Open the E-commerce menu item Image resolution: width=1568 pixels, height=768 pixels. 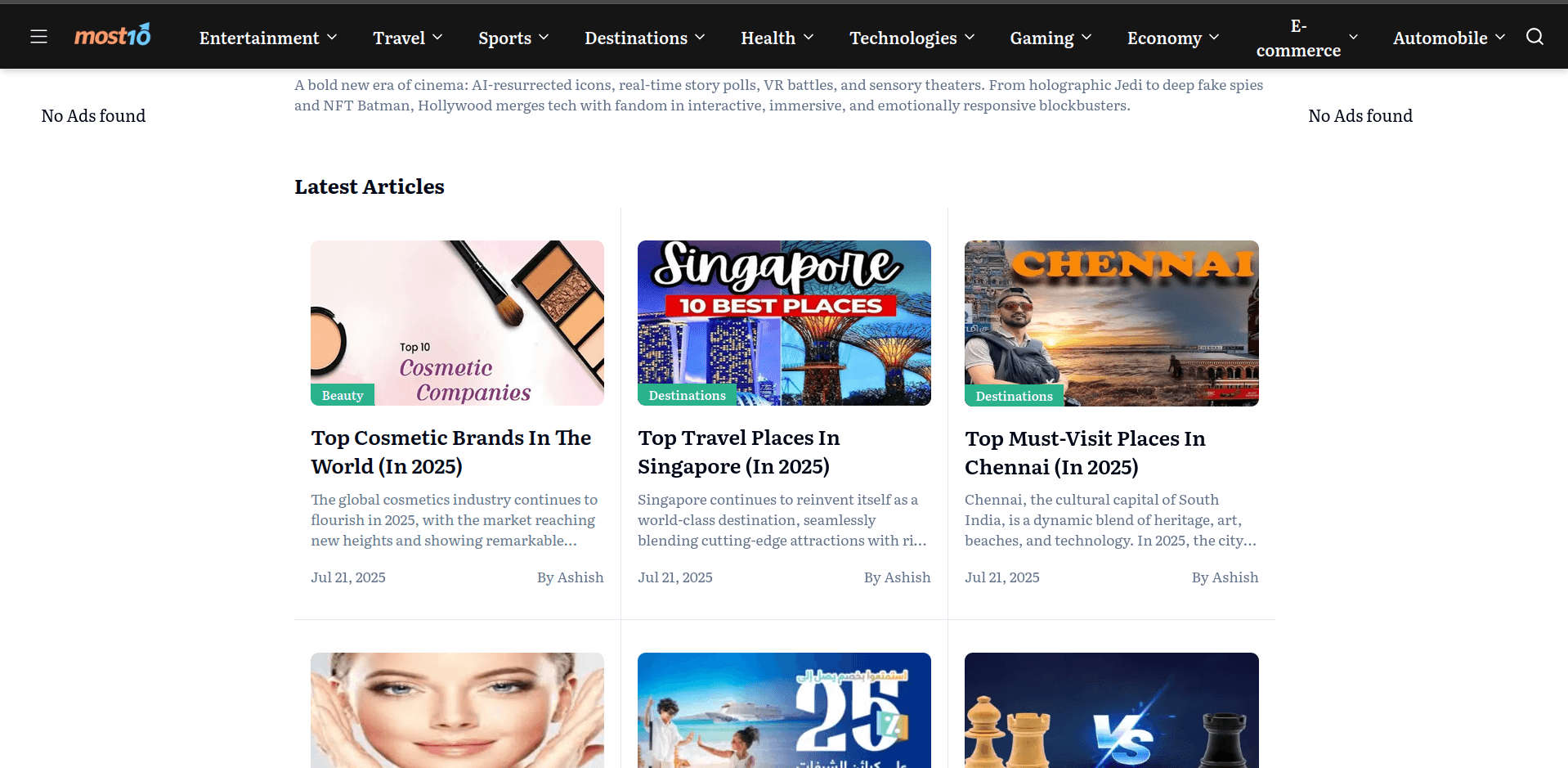coord(1298,38)
